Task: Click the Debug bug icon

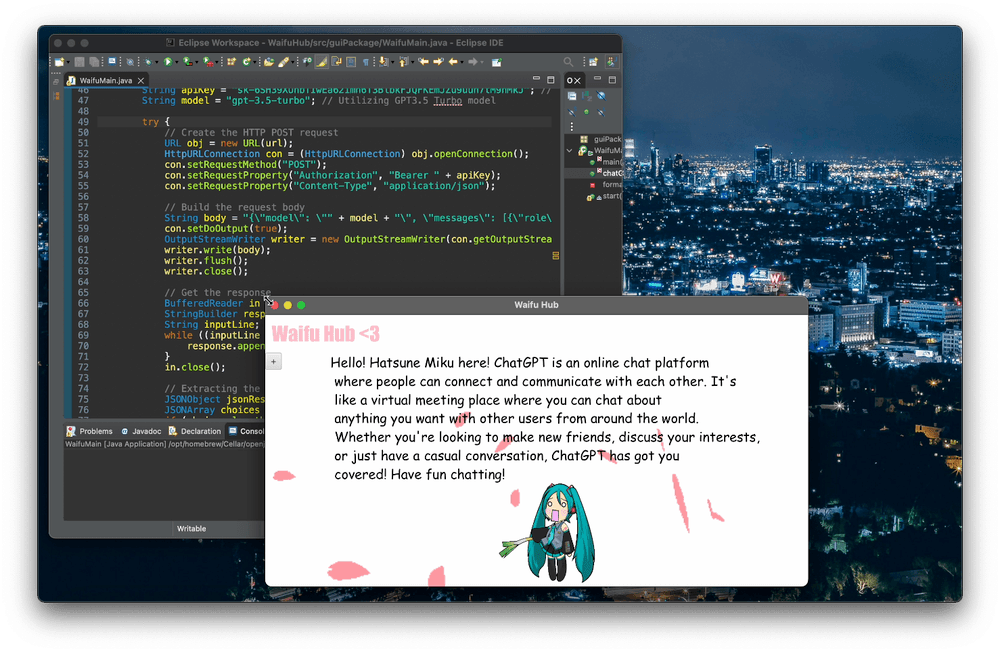Action: [148, 62]
